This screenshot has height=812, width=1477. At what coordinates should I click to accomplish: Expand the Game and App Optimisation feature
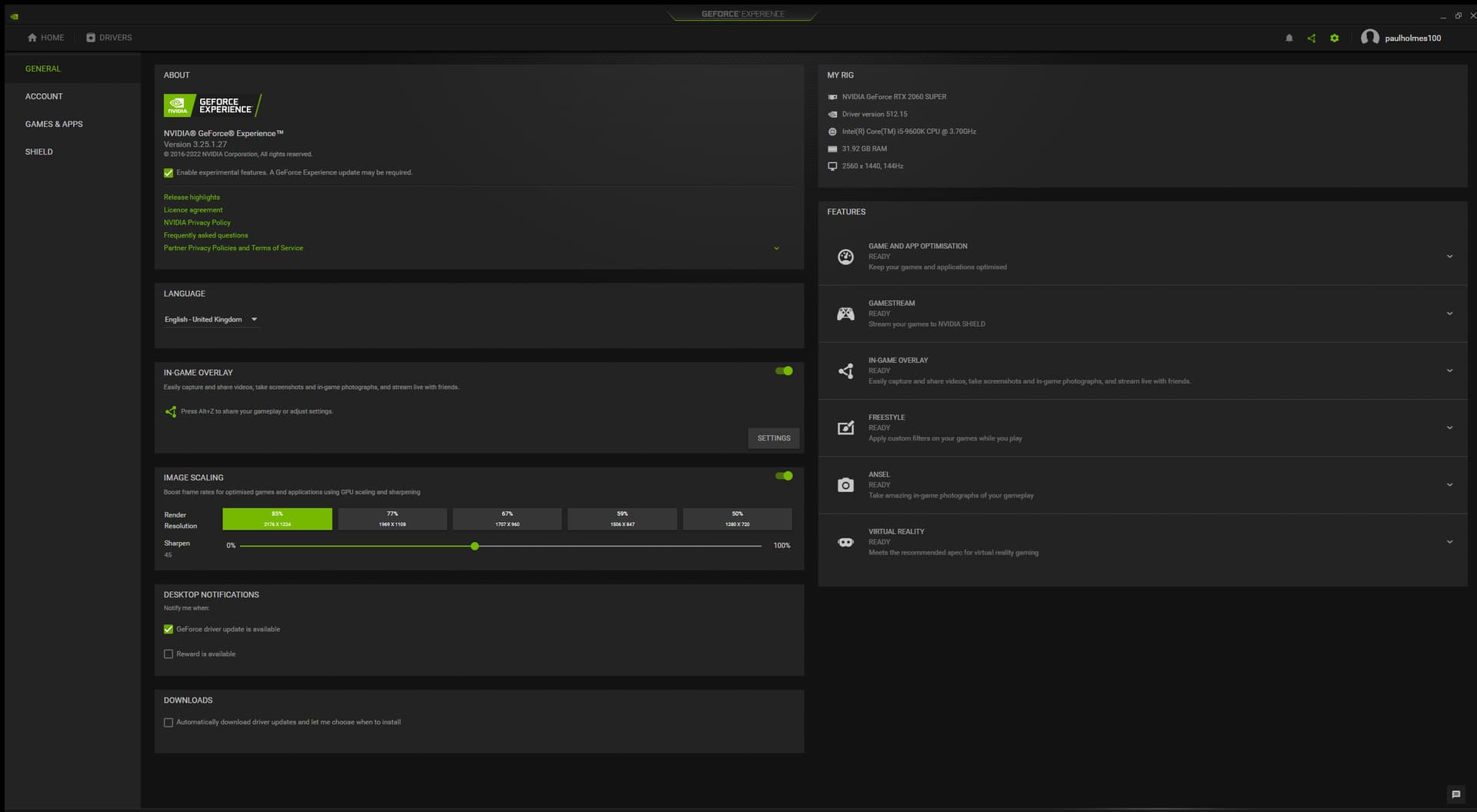[x=1449, y=257]
